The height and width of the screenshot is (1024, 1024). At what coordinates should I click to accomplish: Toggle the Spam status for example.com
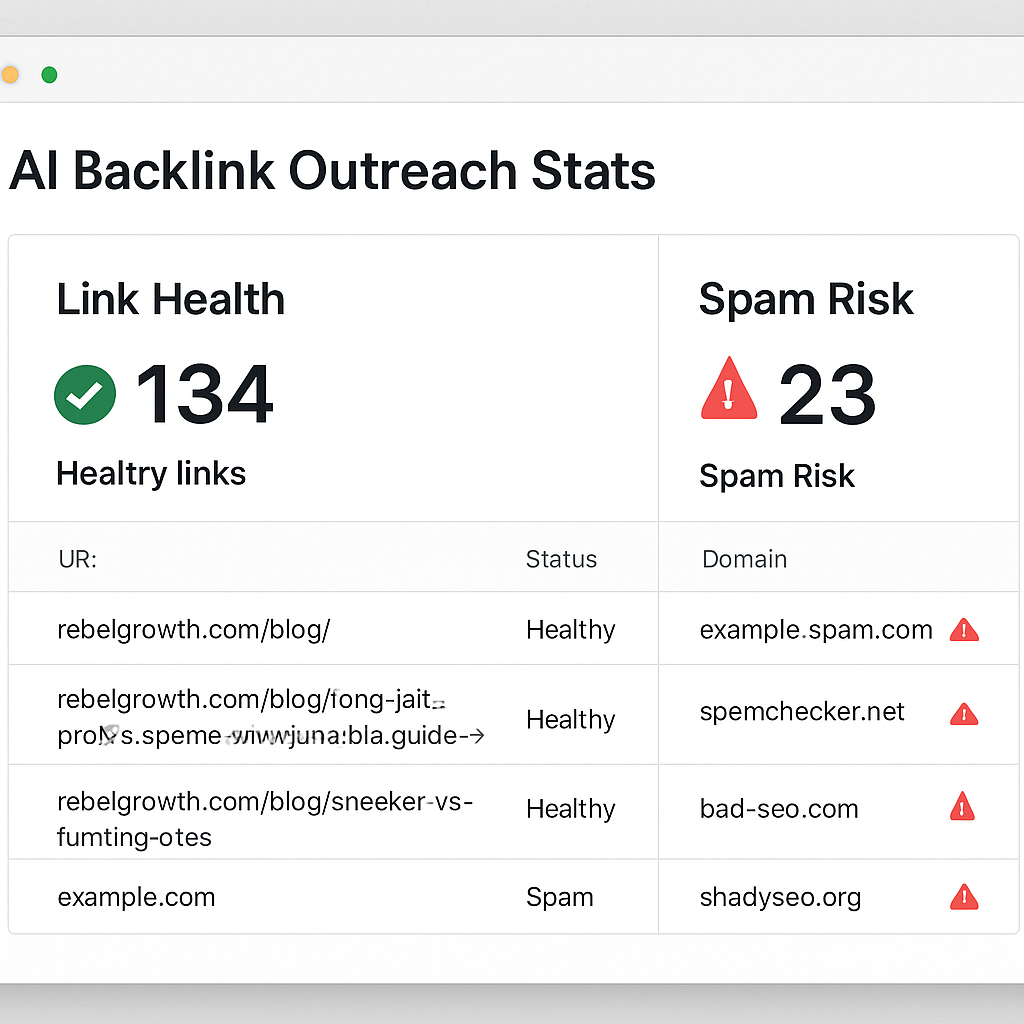tap(559, 897)
